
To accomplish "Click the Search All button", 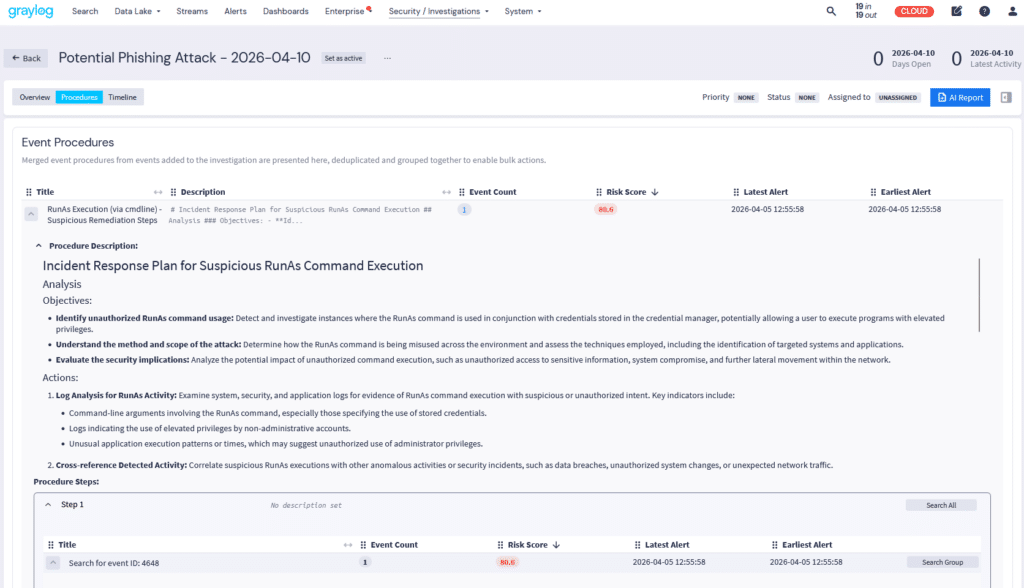I will click(x=941, y=505).
